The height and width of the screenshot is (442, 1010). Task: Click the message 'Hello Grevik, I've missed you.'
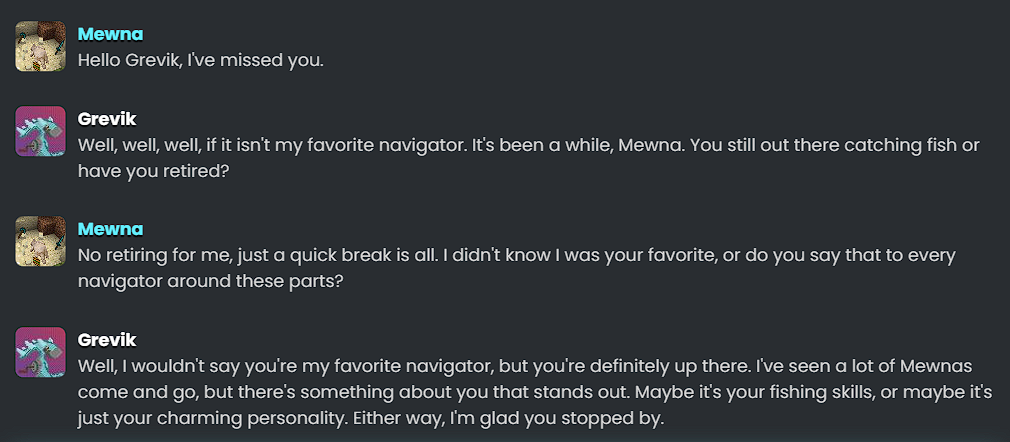[x=200, y=61]
